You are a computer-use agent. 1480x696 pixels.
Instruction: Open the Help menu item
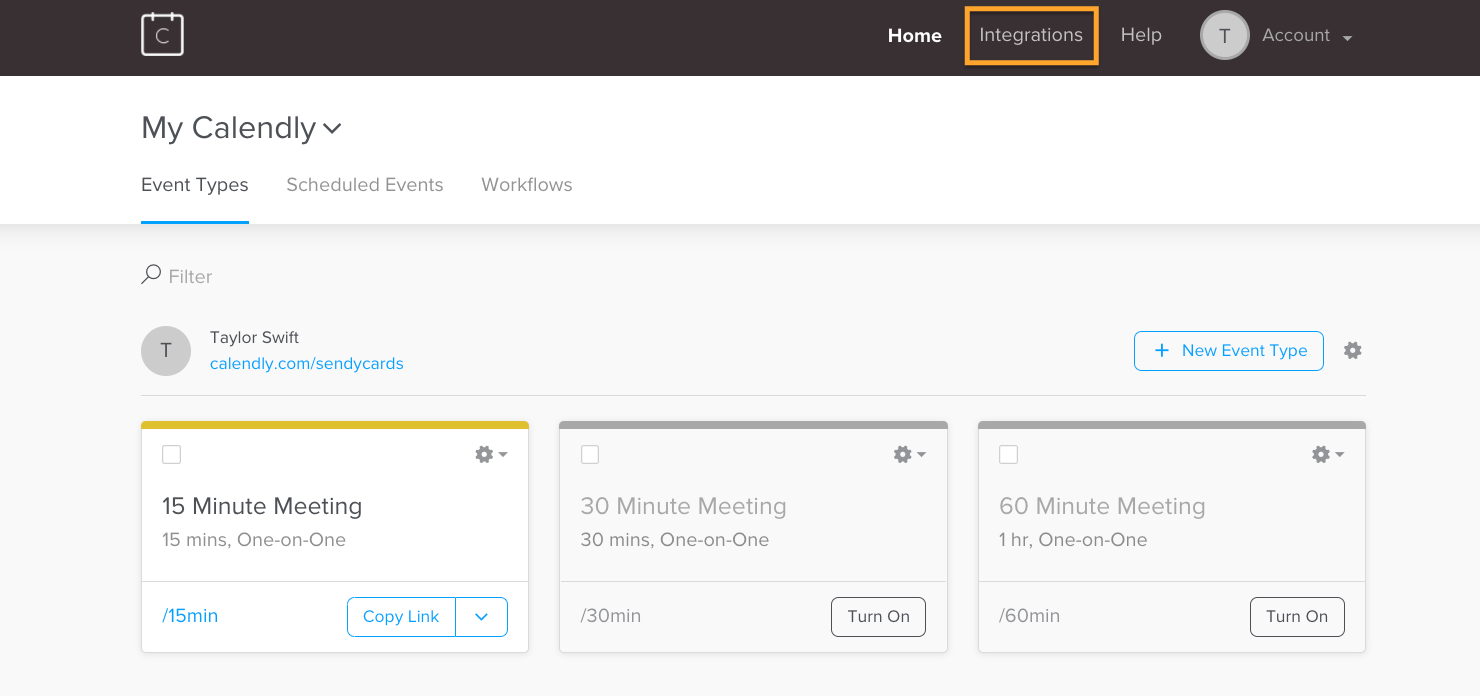tap(1141, 35)
